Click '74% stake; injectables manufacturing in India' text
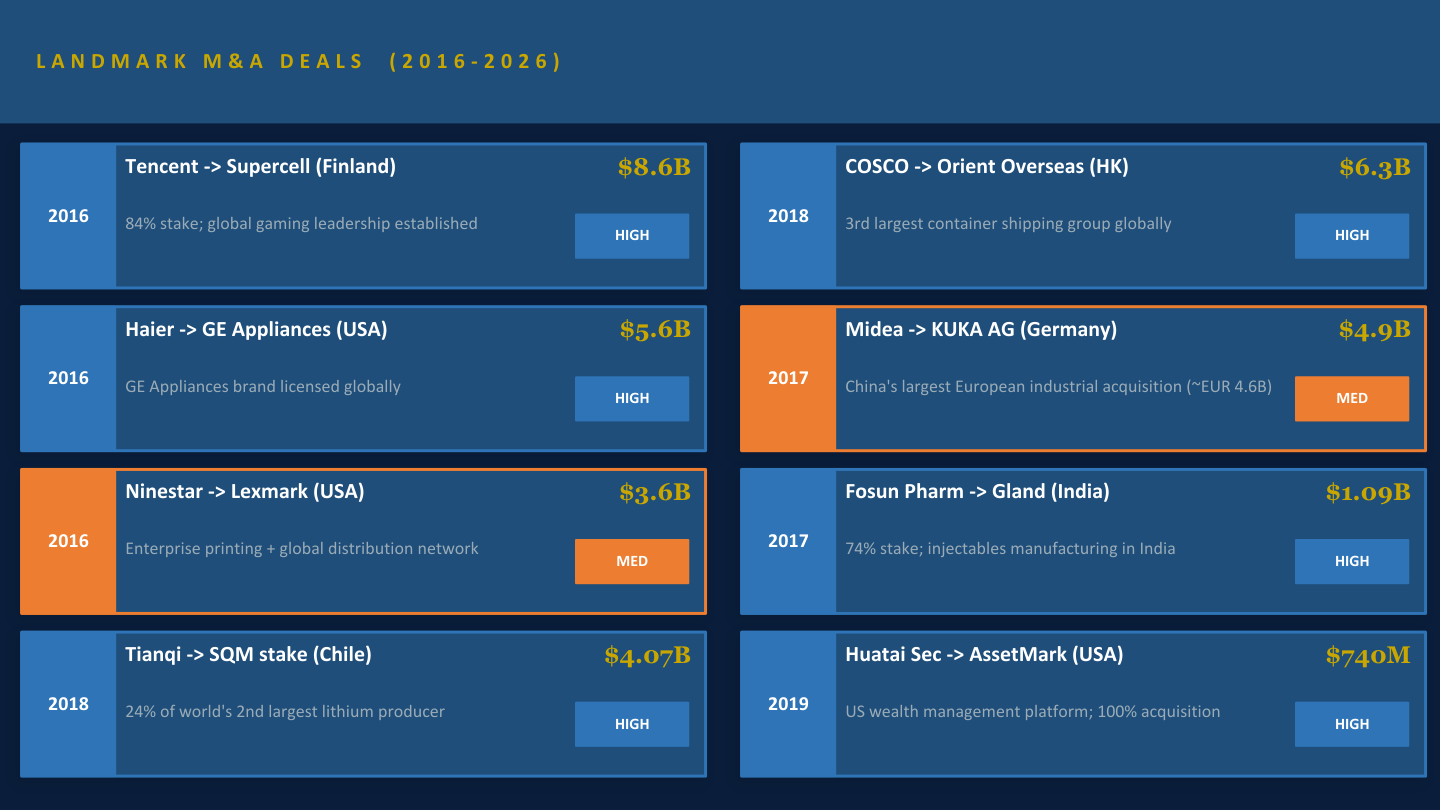 point(1010,549)
